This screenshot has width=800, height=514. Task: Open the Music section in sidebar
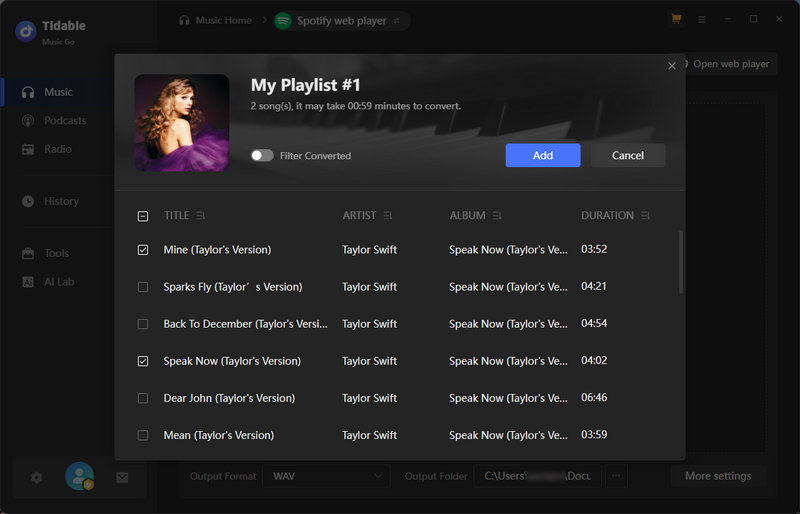coord(57,92)
